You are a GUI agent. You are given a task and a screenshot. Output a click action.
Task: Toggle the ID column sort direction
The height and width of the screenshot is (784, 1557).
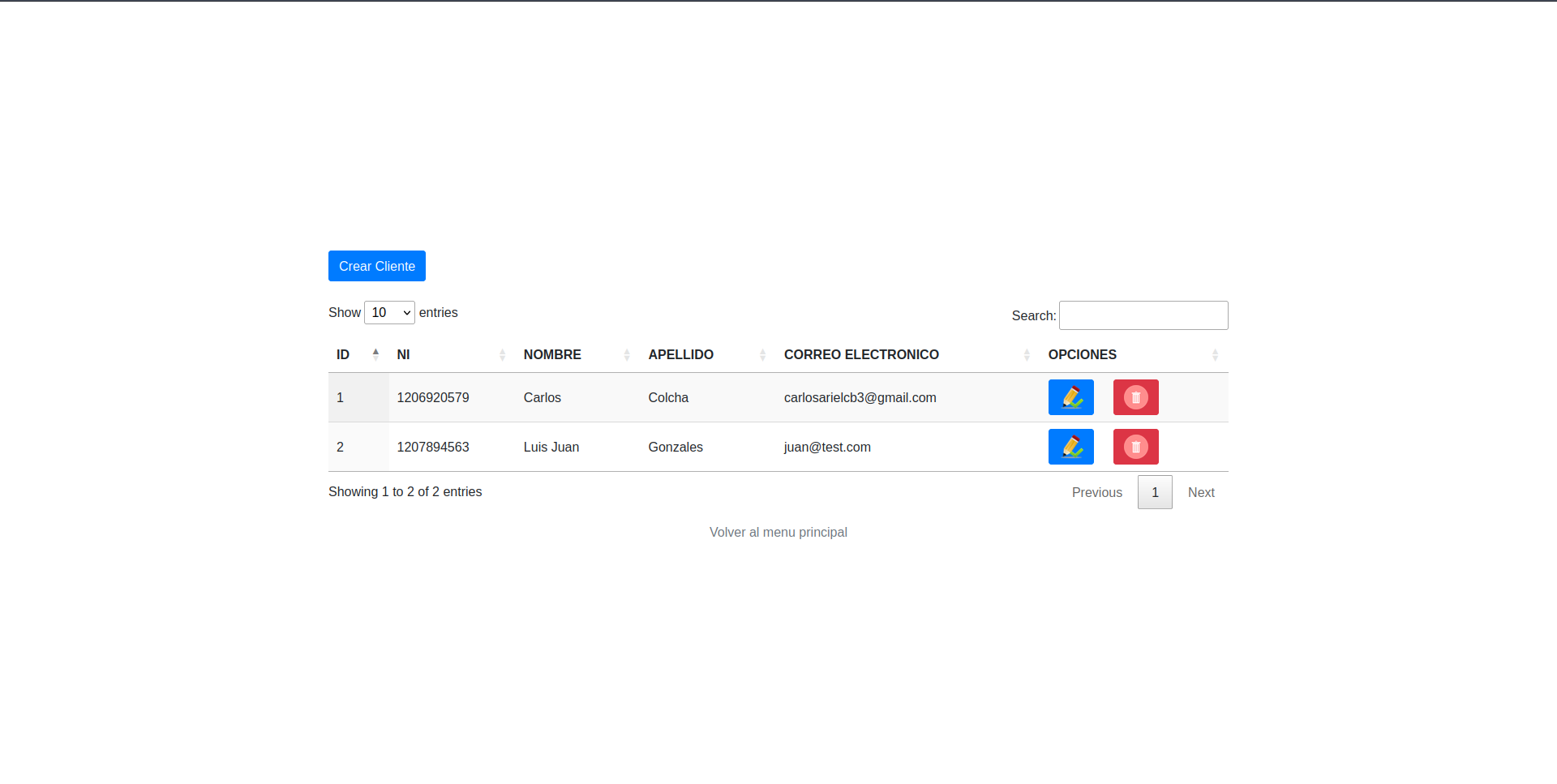pos(375,354)
